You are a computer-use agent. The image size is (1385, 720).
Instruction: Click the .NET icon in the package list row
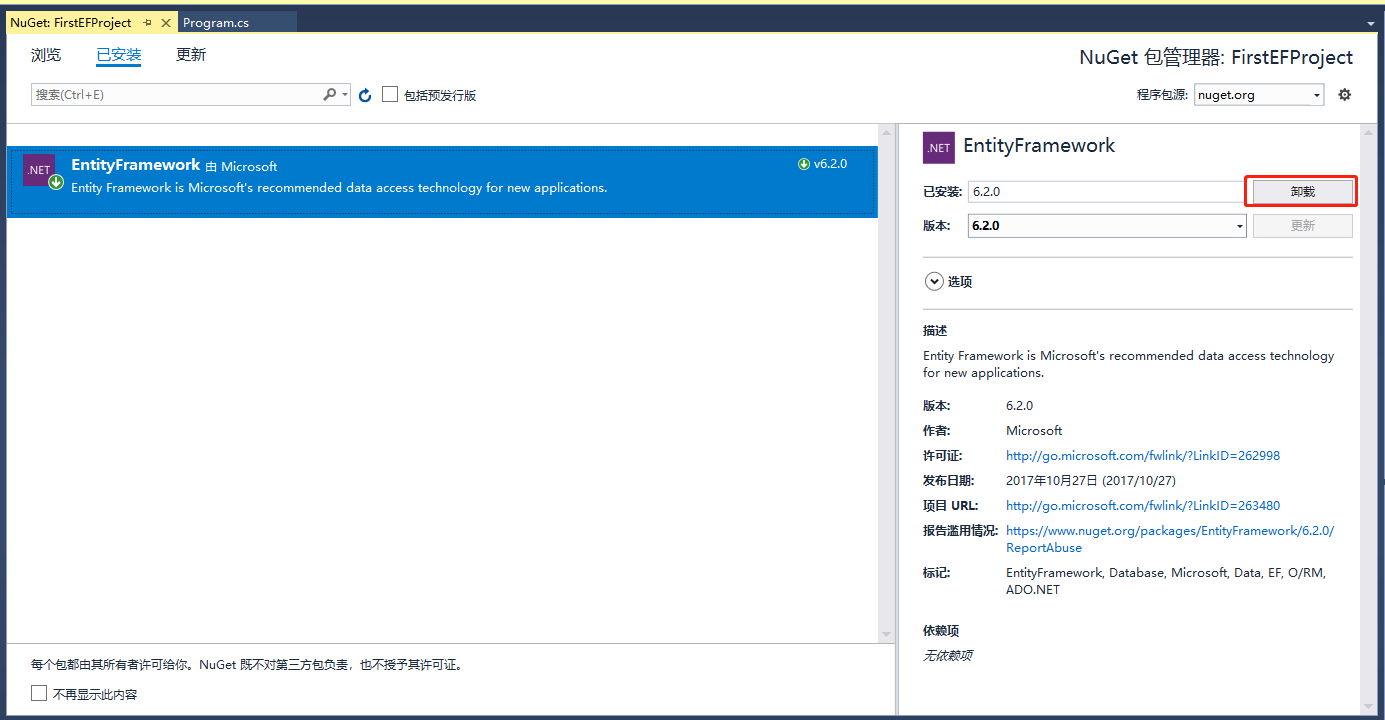point(39,170)
